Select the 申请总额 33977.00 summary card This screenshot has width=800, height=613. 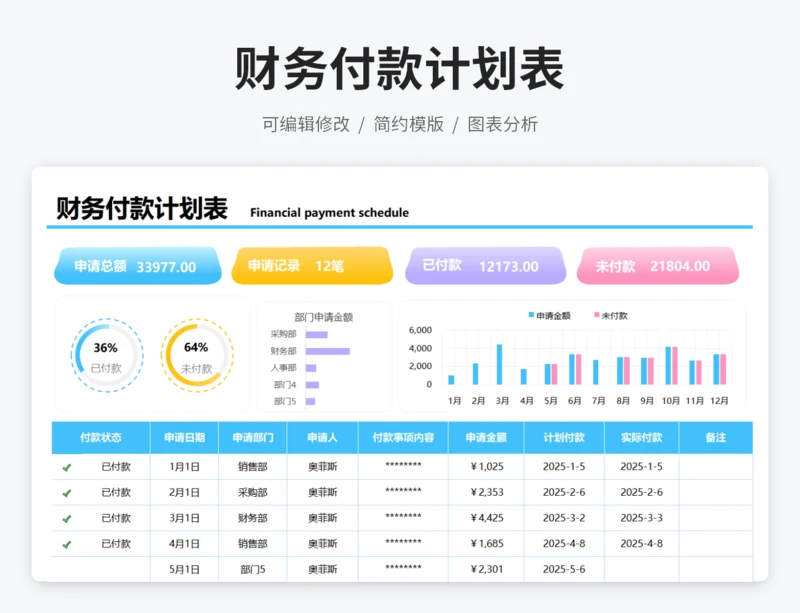[138, 265]
